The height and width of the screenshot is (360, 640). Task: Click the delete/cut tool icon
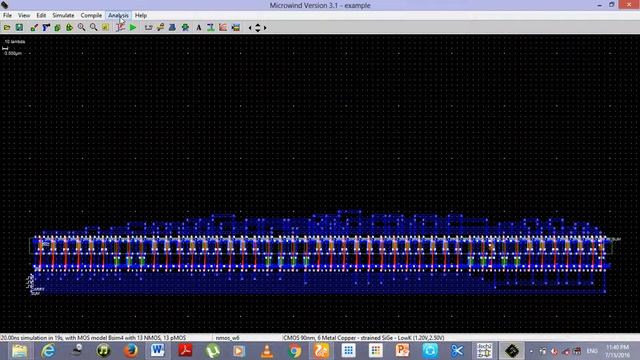coord(46,27)
